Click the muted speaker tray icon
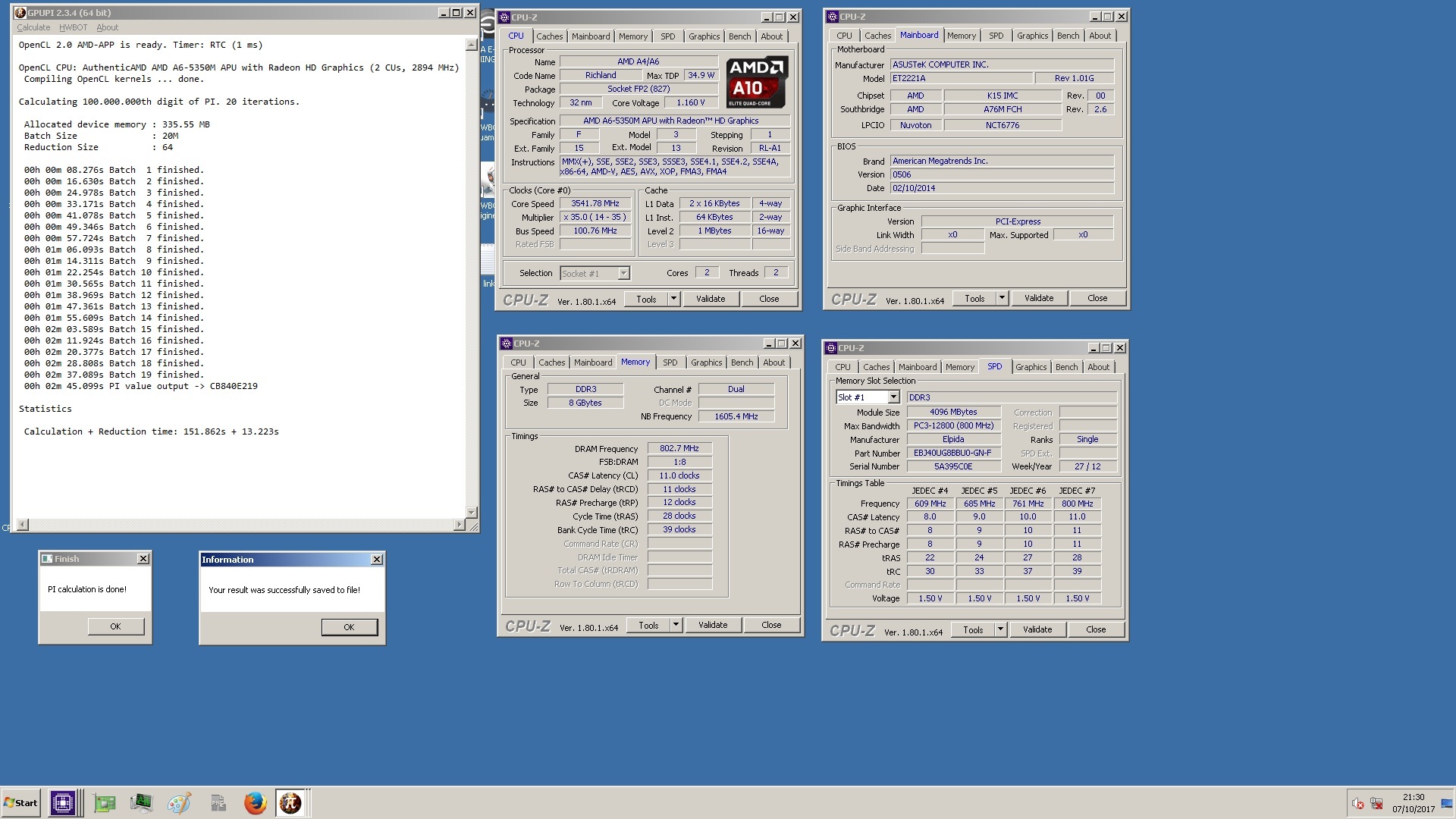Image resolution: width=1456 pixels, height=819 pixels. 1358,804
